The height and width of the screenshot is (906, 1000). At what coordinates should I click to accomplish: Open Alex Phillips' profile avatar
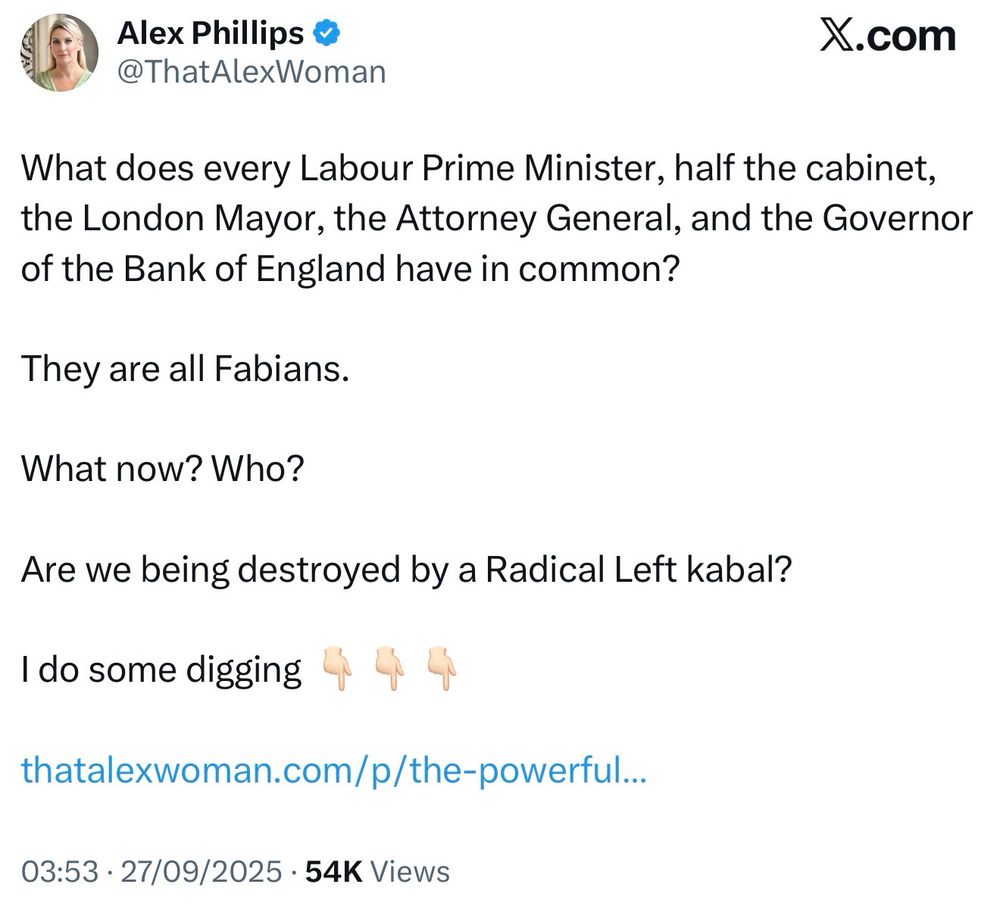(59, 53)
